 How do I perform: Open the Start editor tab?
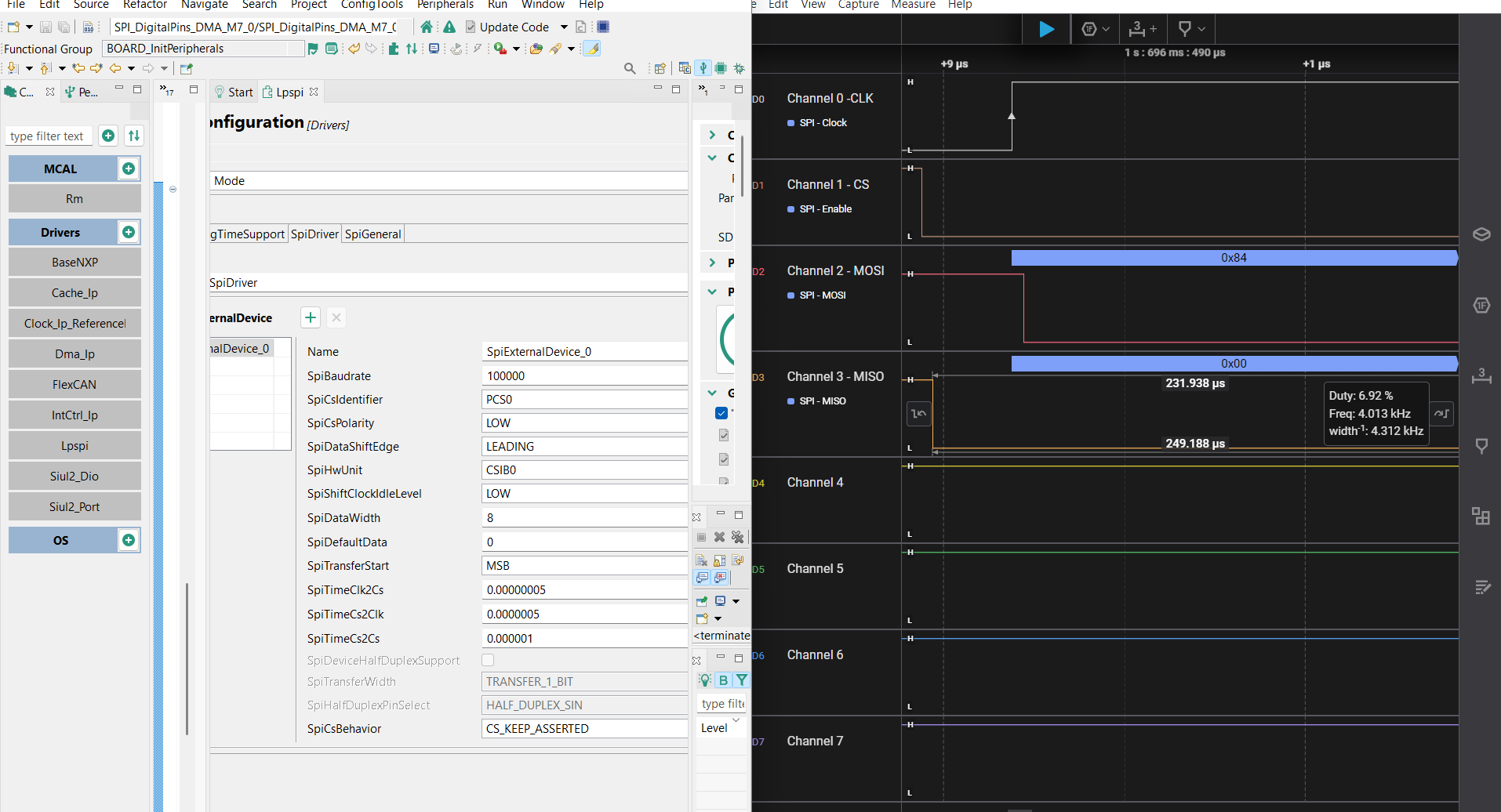[234, 92]
